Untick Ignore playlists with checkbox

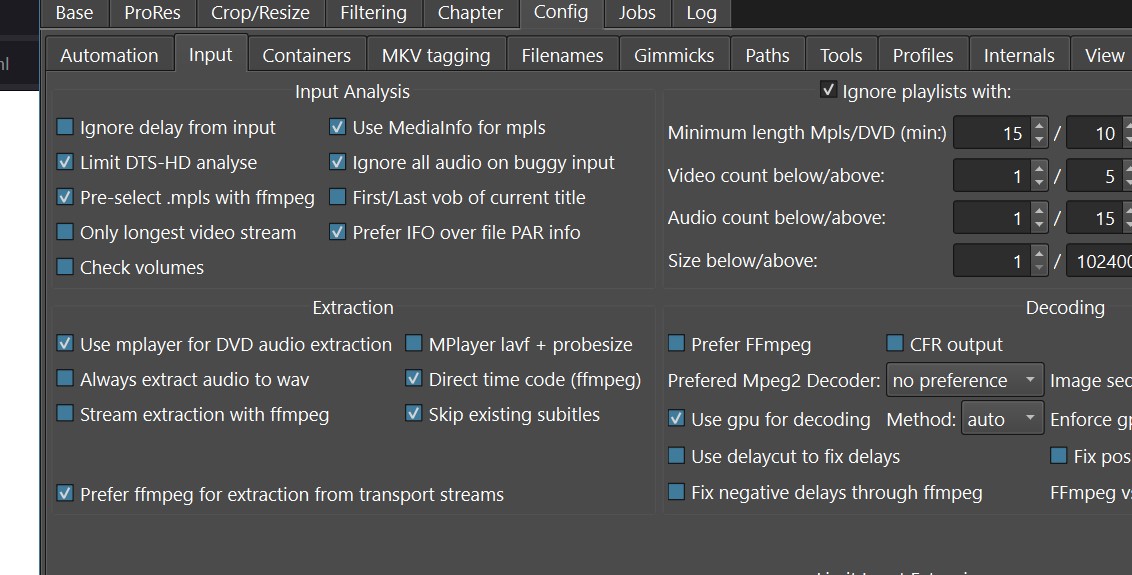(828, 91)
